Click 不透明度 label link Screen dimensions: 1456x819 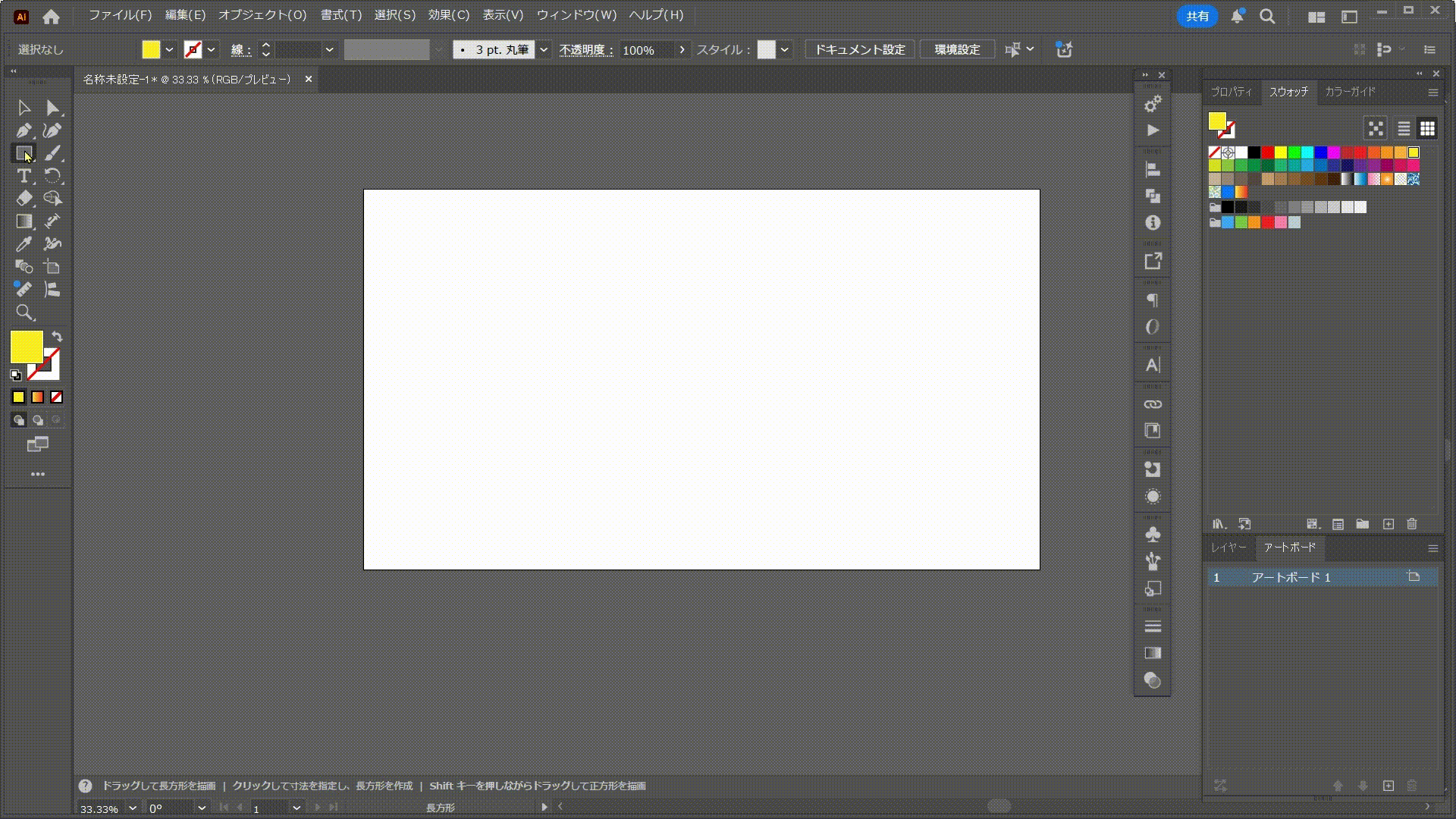(586, 50)
